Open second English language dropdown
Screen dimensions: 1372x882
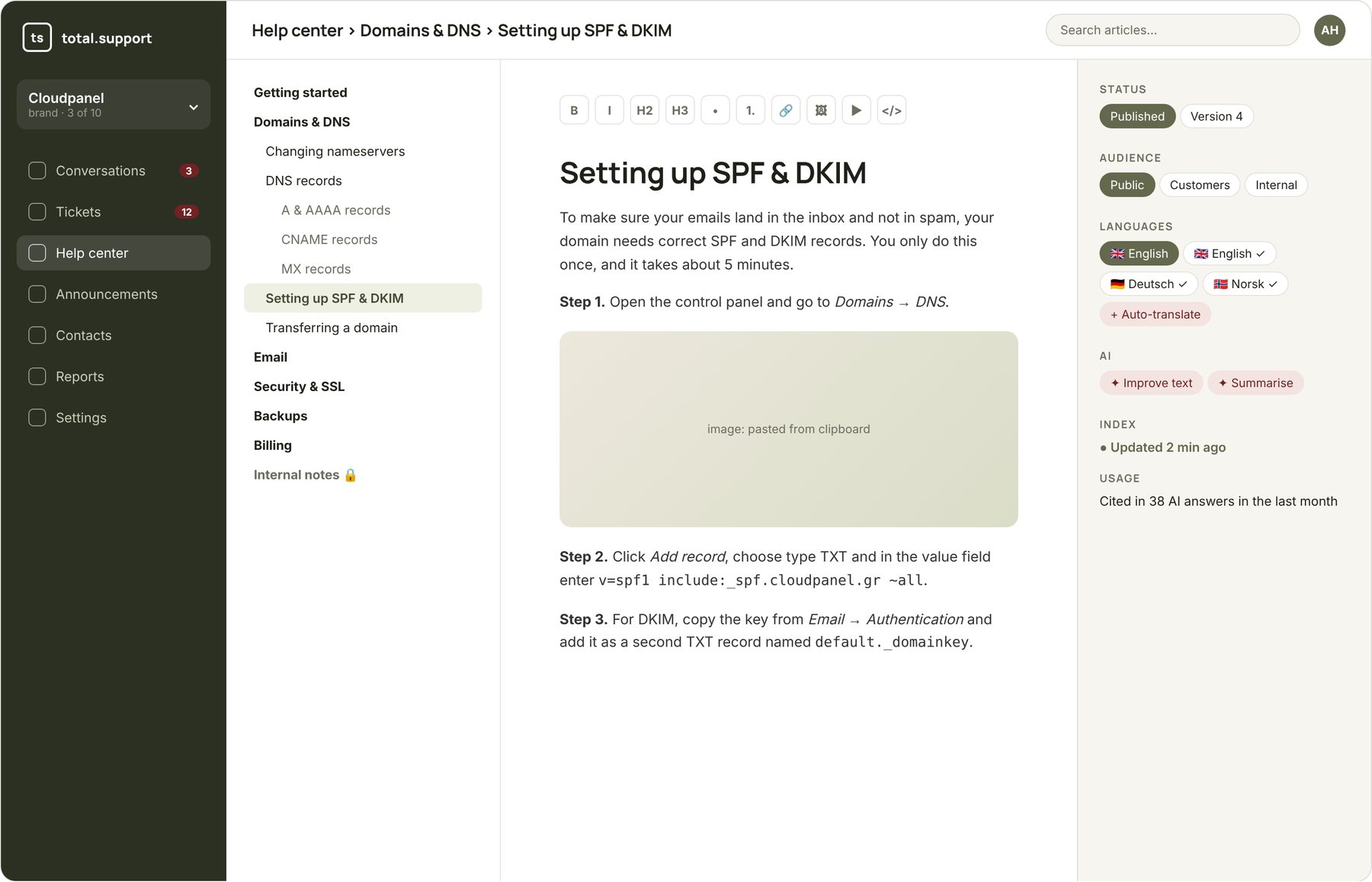[1229, 254]
